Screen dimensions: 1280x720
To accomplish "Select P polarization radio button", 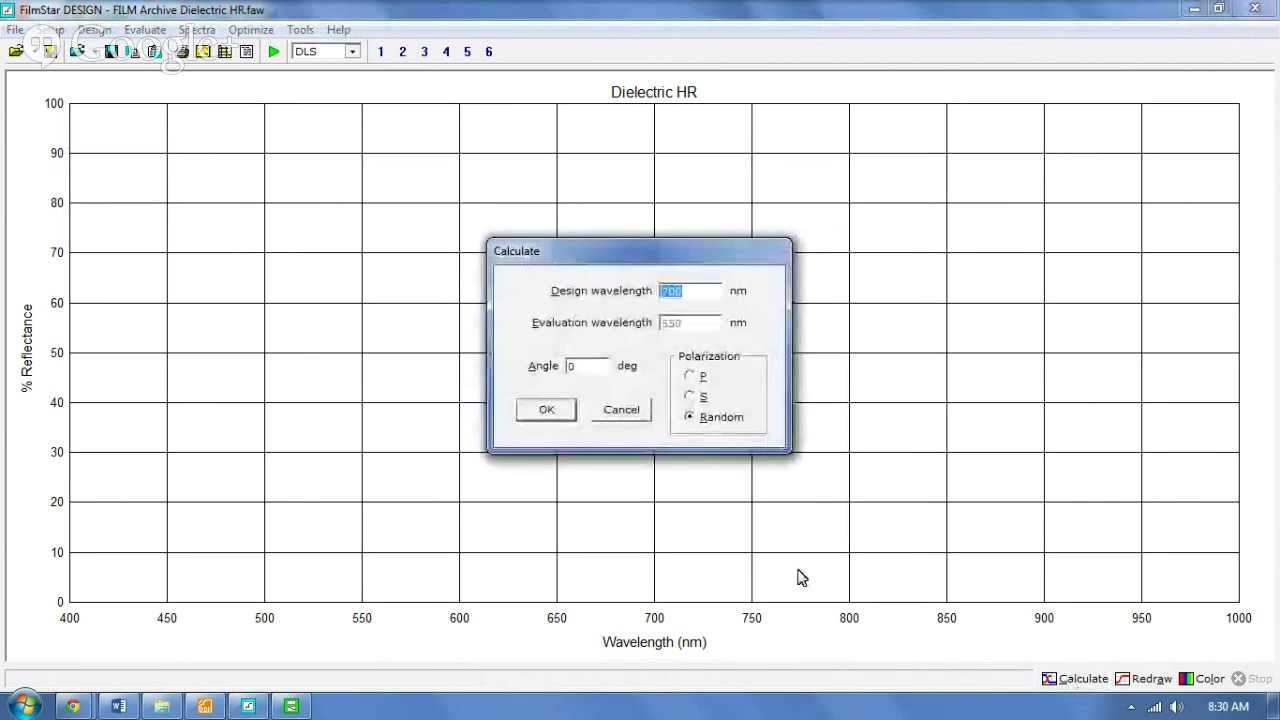I will click(x=689, y=376).
